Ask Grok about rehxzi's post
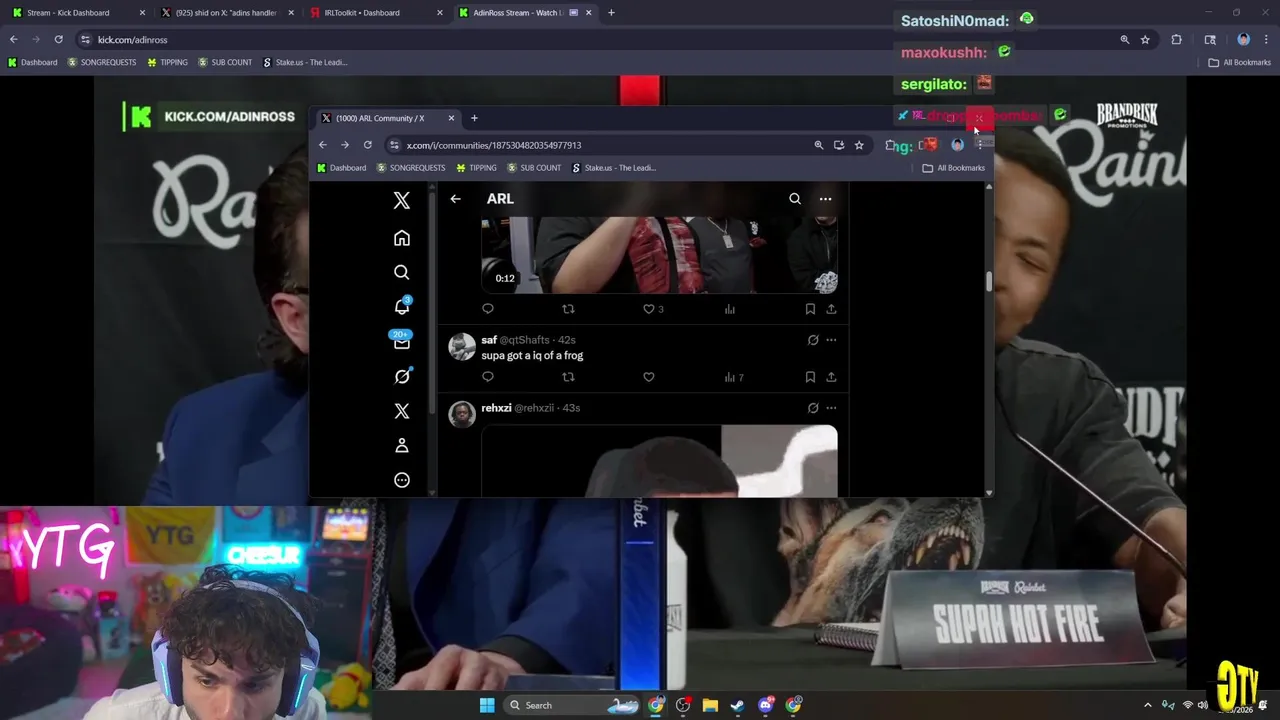The image size is (1280, 720). coord(813,408)
